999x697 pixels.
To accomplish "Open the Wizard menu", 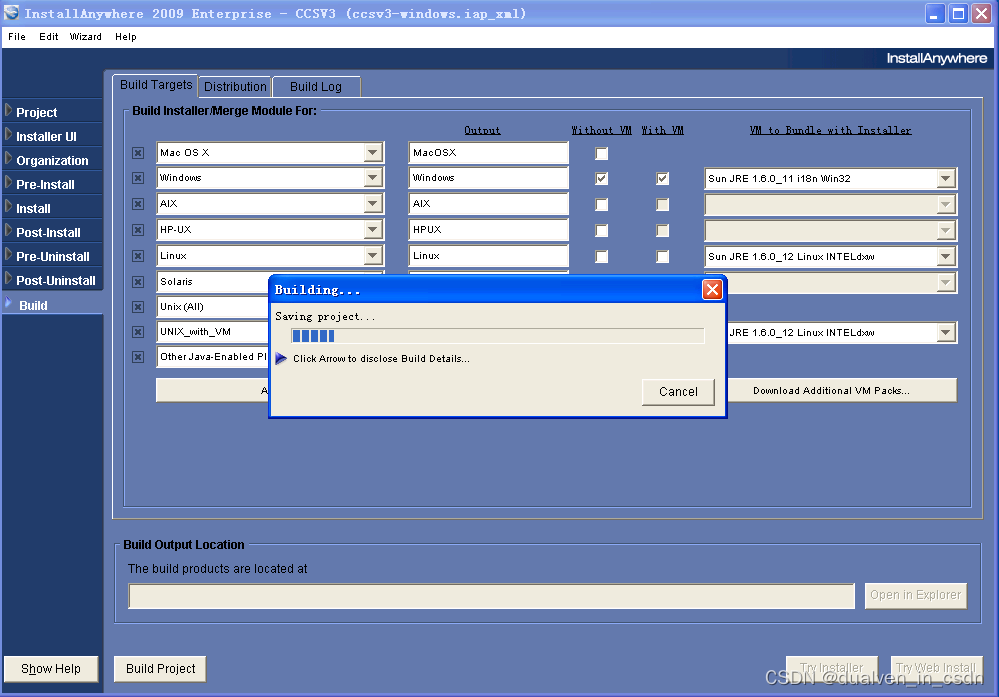I will click(85, 36).
